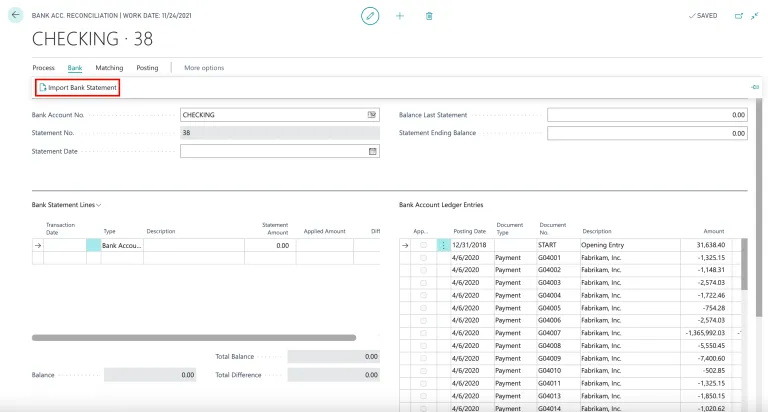This screenshot has height=412, width=768.
Task: Toggle Applied checkbox for G04003
Action: (x=423, y=283)
